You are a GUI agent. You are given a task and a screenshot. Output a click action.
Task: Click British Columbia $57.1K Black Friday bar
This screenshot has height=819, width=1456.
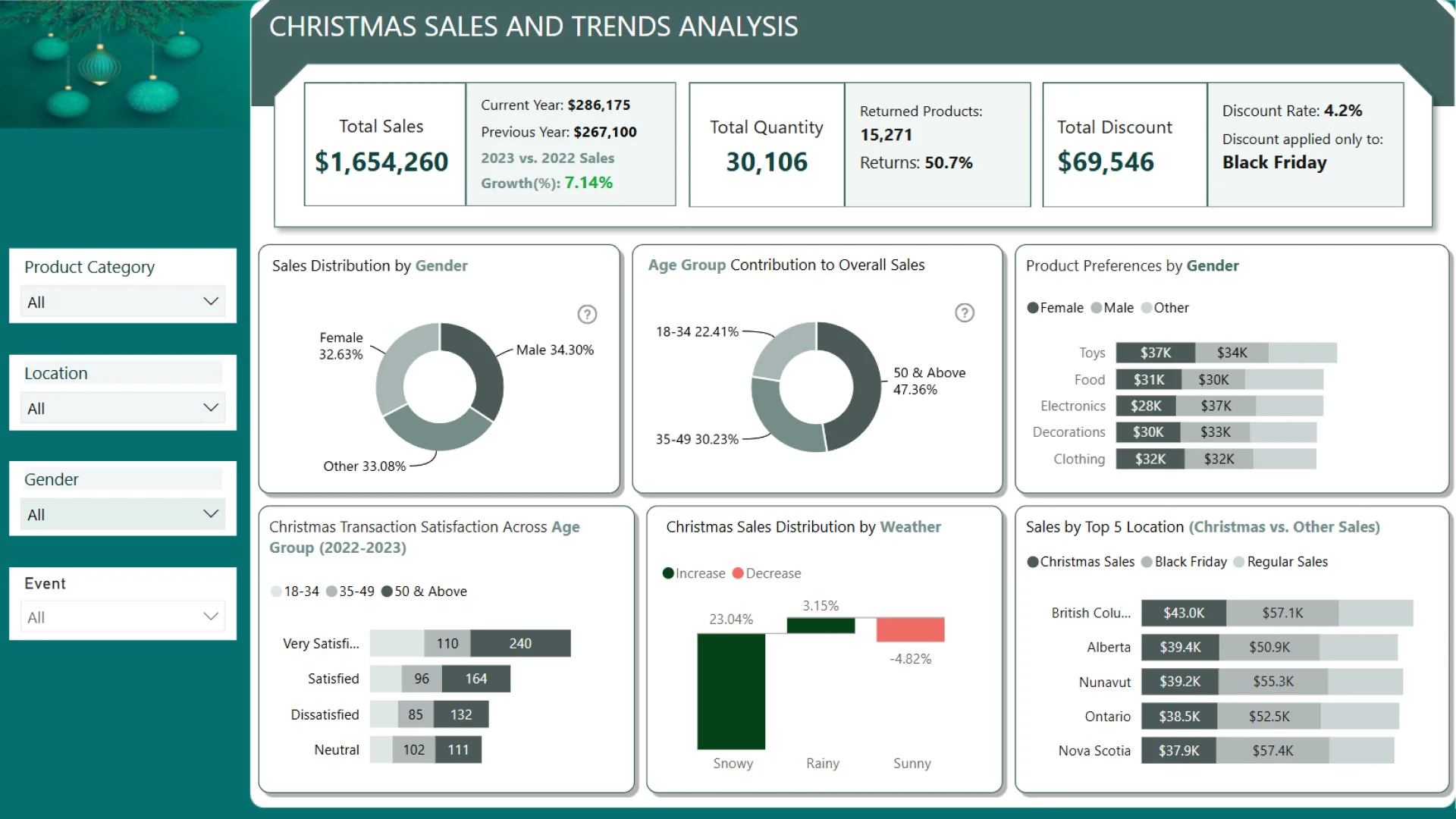[1282, 613]
